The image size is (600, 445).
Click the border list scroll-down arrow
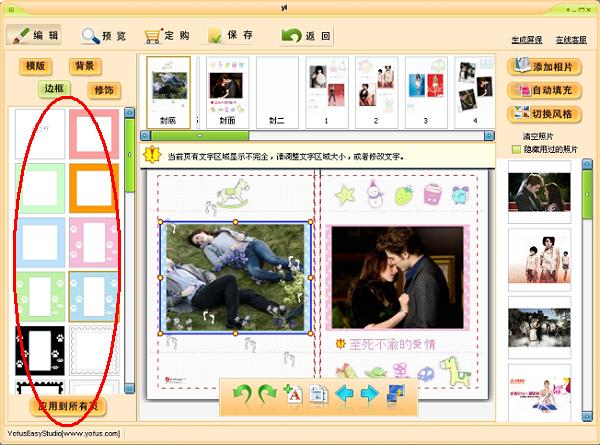130,388
